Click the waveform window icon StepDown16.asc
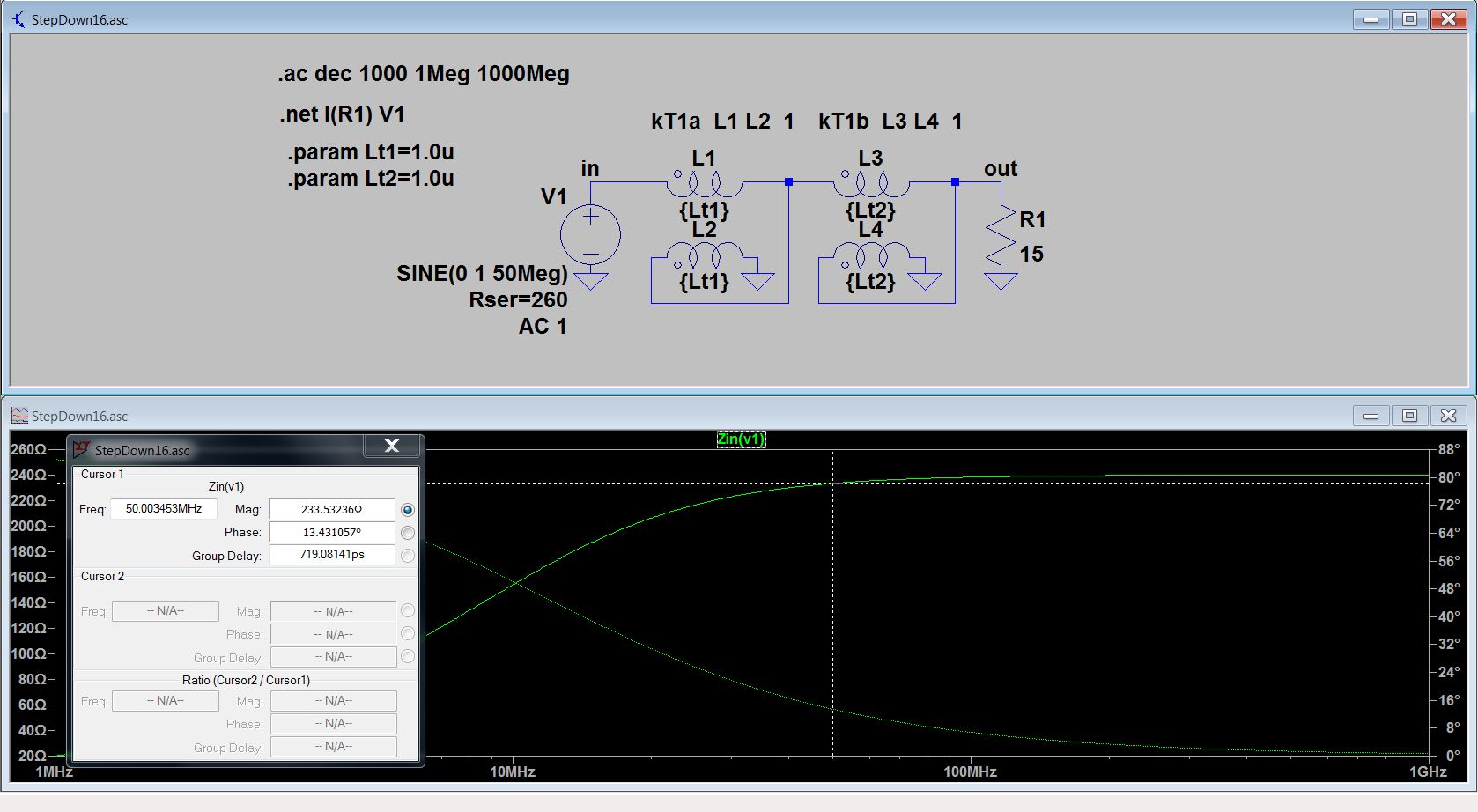This screenshot has width=1478, height=812. (19, 416)
